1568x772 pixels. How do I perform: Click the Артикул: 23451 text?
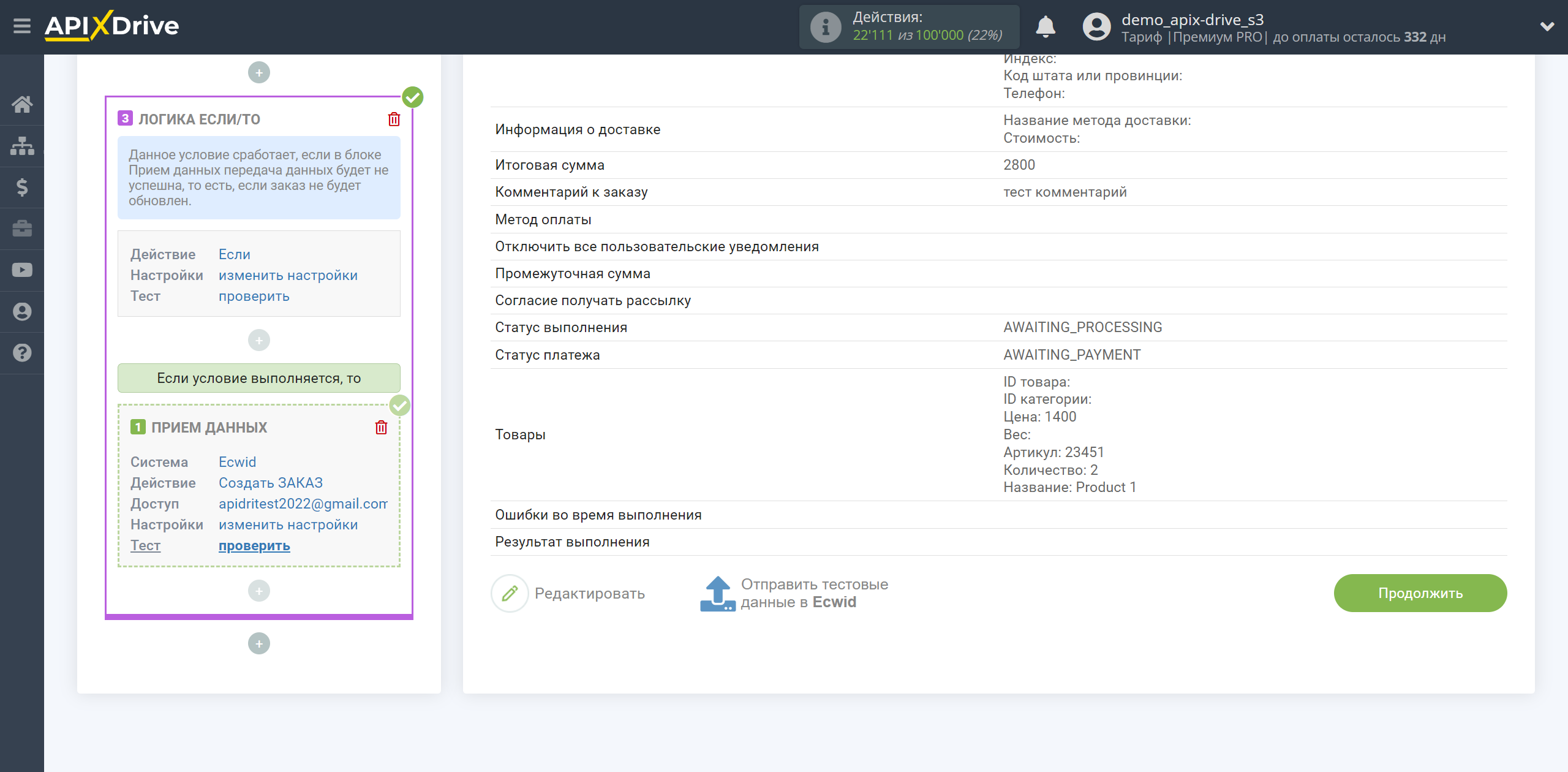tap(1053, 452)
